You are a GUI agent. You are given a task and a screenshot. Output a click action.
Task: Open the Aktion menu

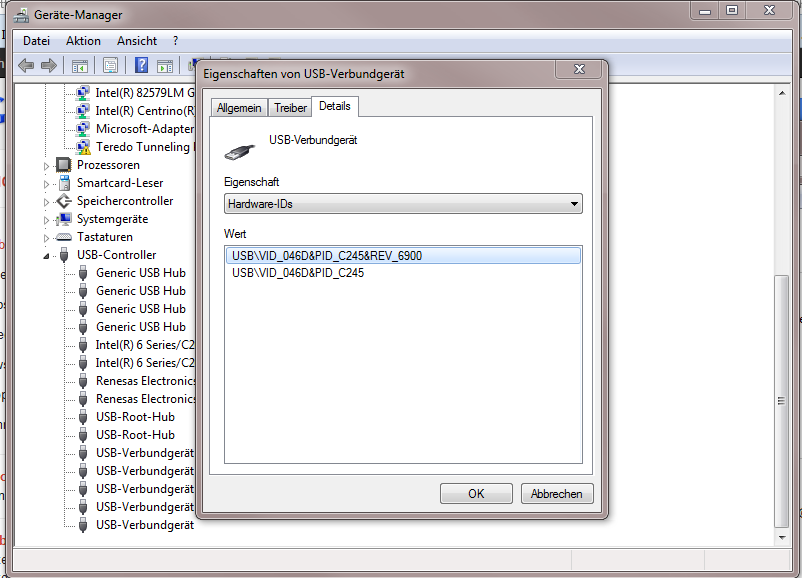click(x=83, y=41)
